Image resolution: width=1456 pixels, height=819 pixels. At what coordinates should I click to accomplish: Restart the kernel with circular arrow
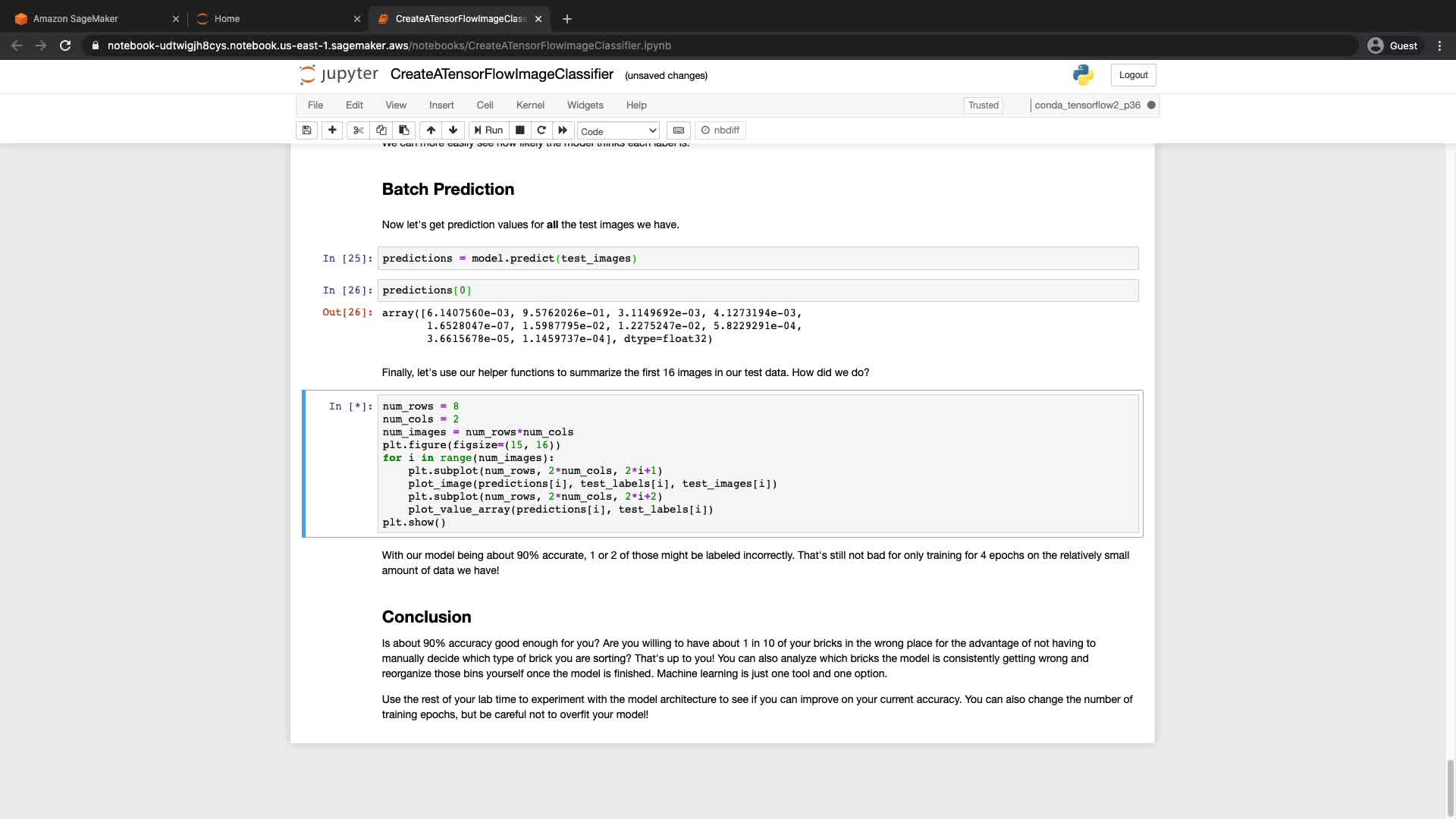(541, 130)
